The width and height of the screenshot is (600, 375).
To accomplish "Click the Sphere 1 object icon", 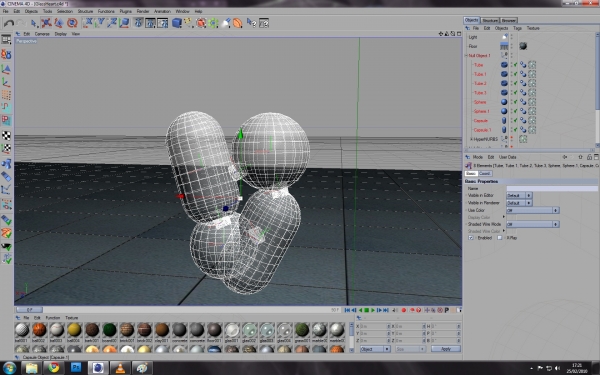I will [504, 111].
